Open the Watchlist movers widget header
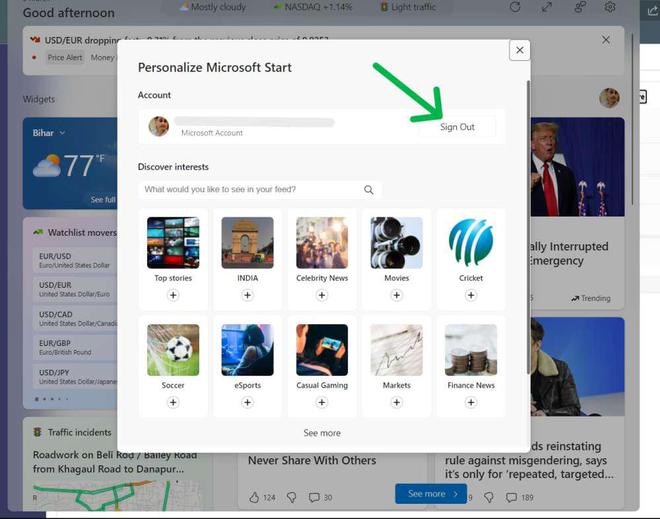Screen dimensions: 660x519 (75, 232)
